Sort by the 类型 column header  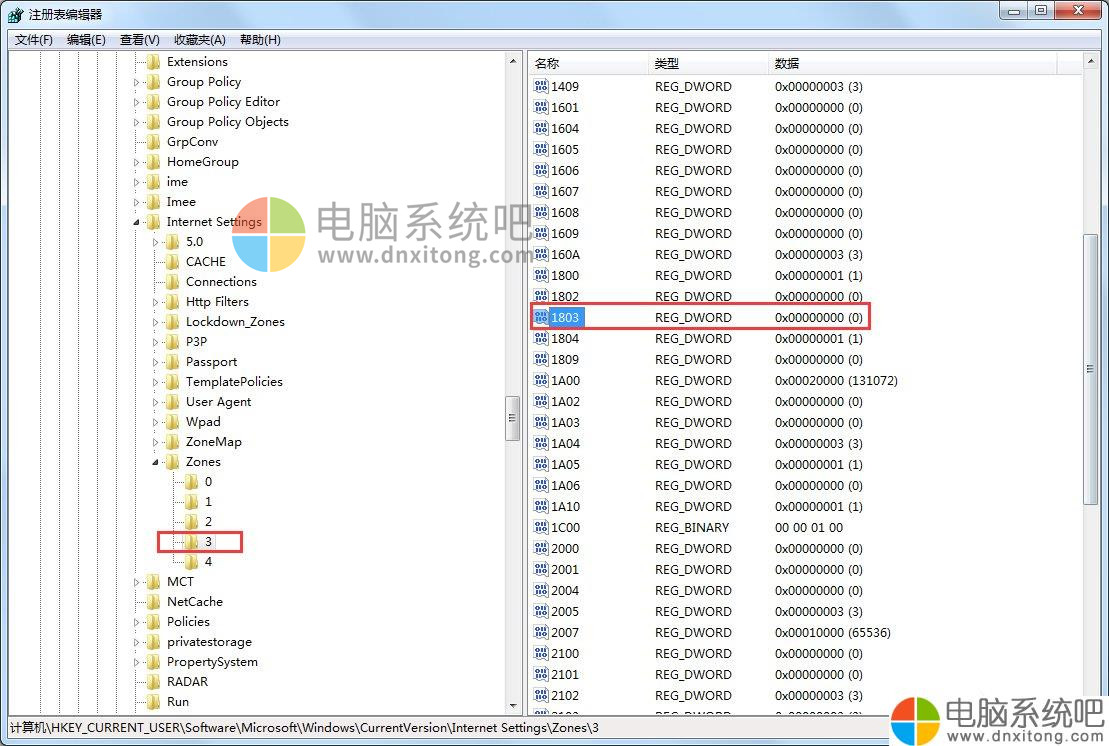pyautogui.click(x=707, y=64)
